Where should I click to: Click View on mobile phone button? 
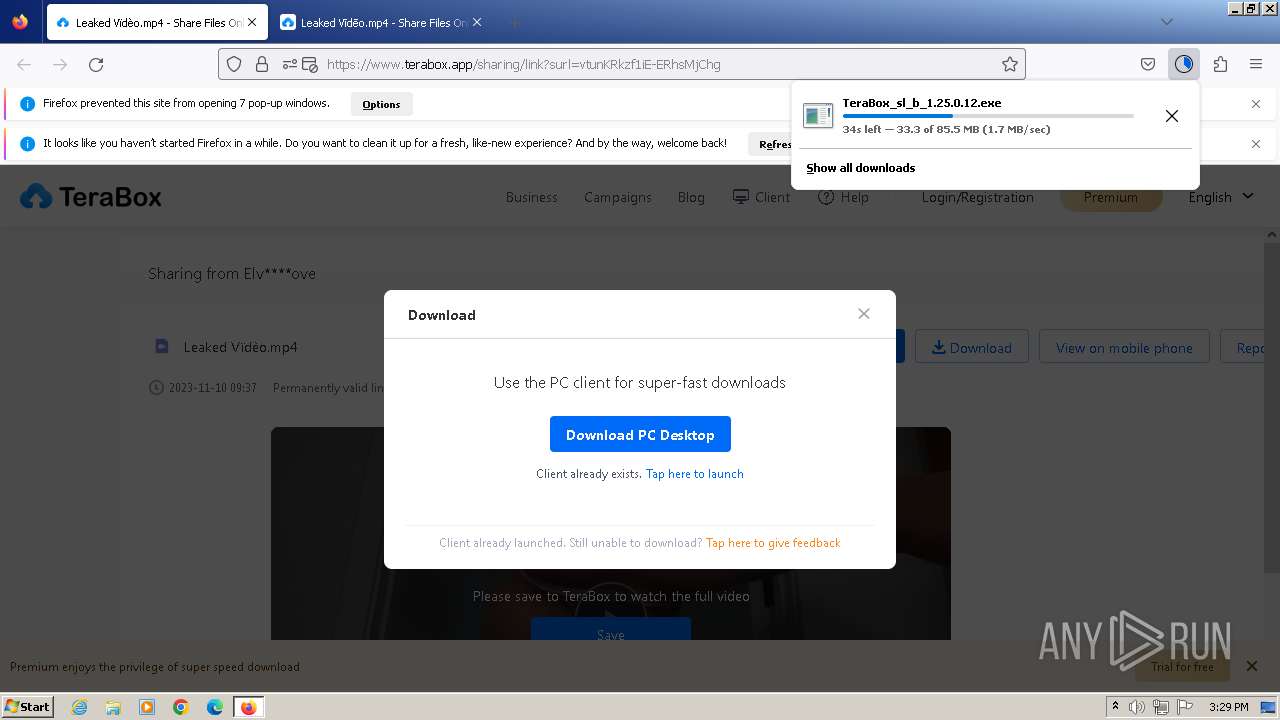coord(1124,347)
